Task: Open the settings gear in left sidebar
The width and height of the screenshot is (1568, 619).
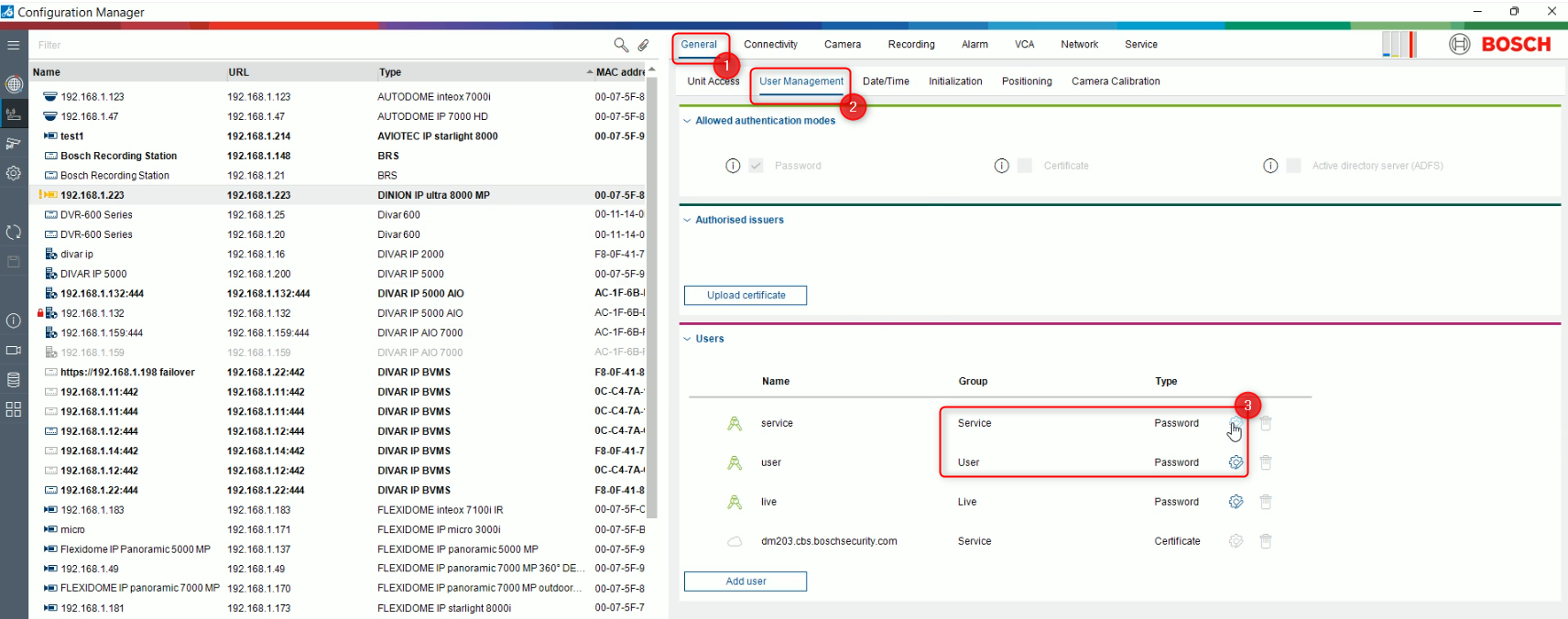Action: 14,172
